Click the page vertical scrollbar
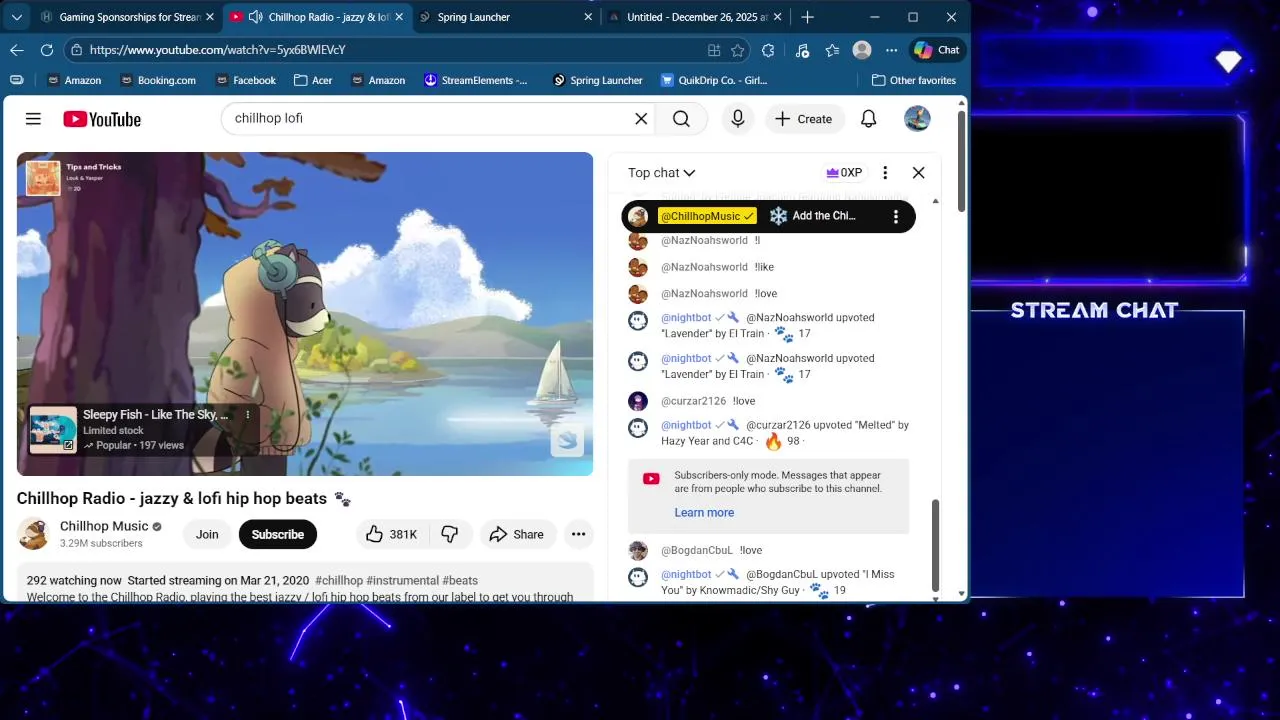The image size is (1280, 720). click(x=962, y=160)
